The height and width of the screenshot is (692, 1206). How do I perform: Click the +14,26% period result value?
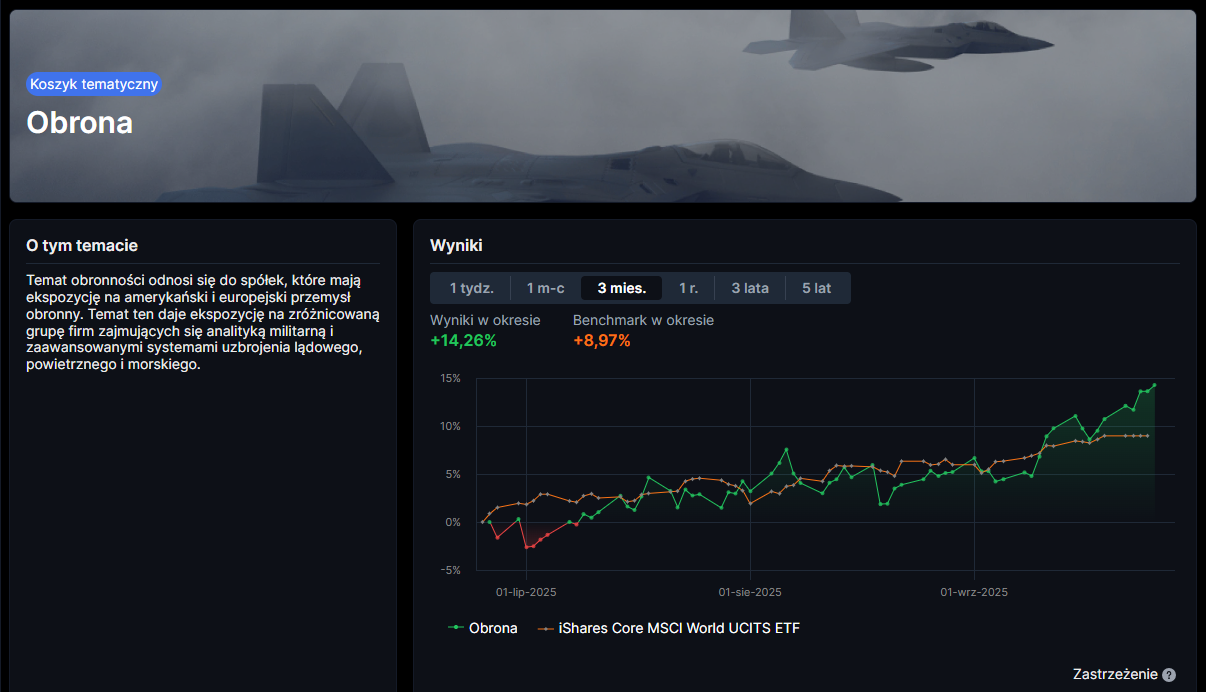pyautogui.click(x=463, y=341)
